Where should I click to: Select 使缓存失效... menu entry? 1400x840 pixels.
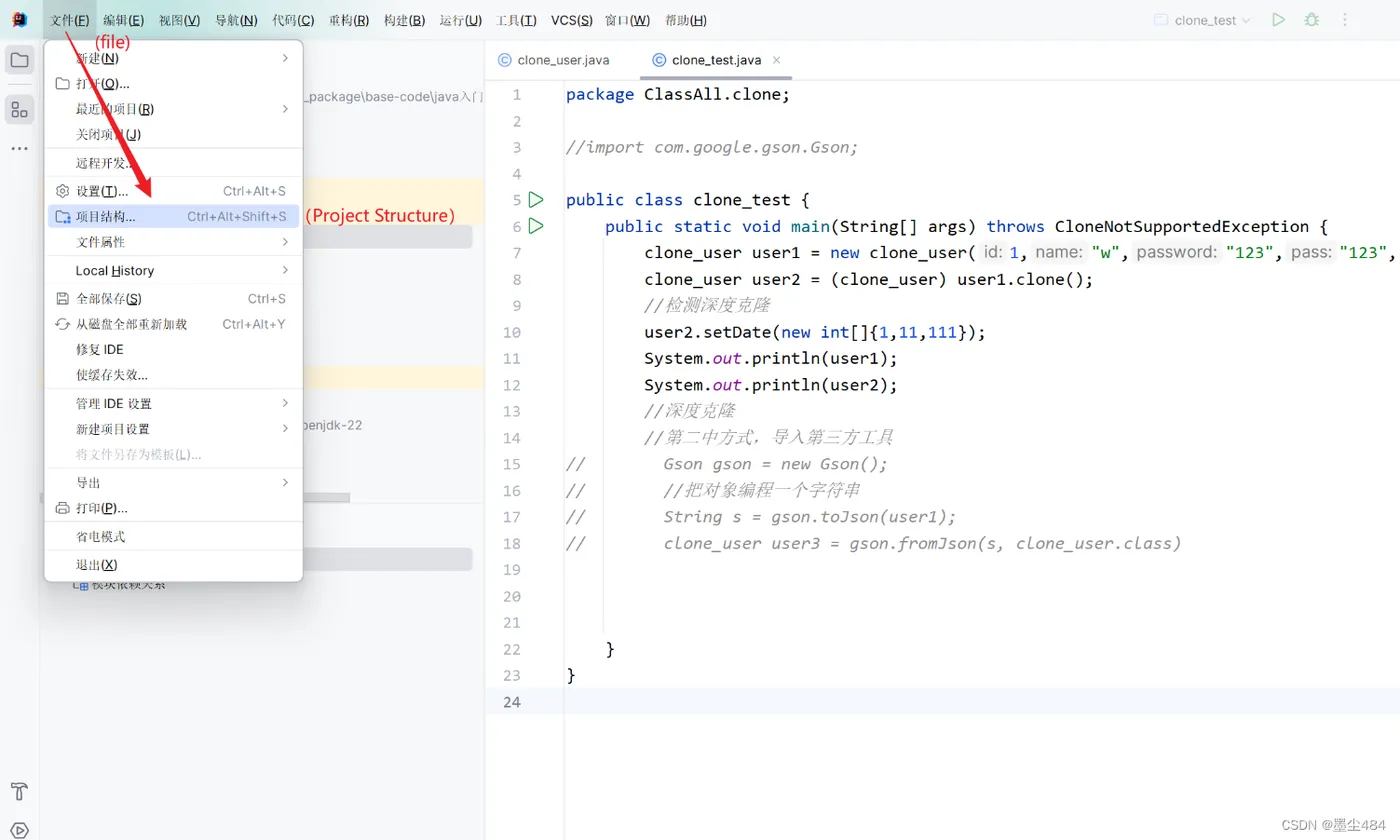coord(174,375)
